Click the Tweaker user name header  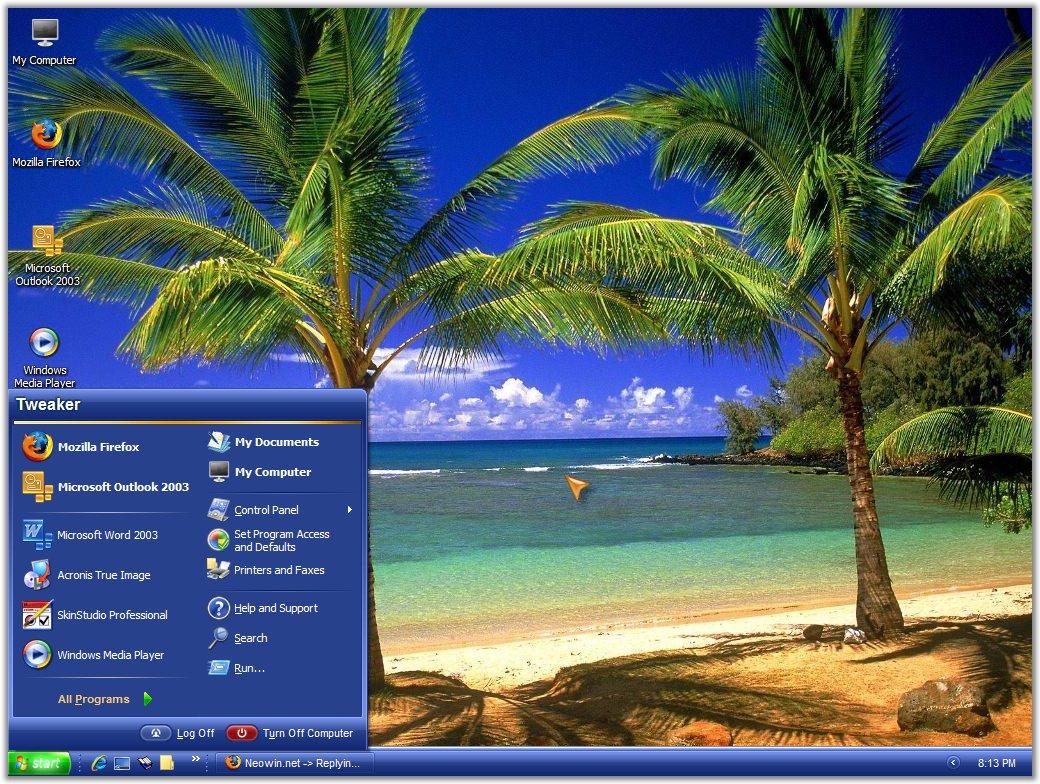click(48, 404)
